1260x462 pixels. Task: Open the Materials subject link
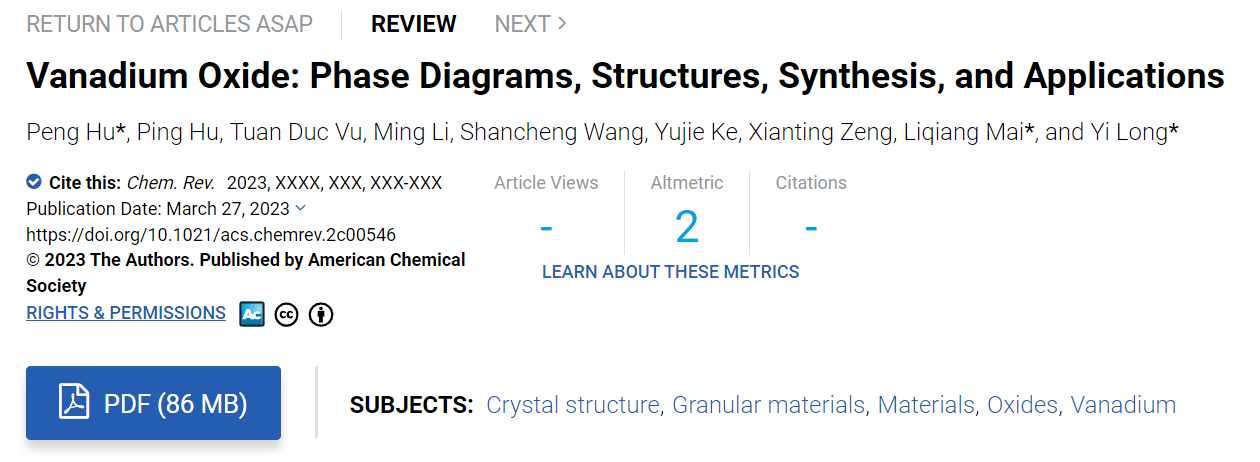click(926, 405)
